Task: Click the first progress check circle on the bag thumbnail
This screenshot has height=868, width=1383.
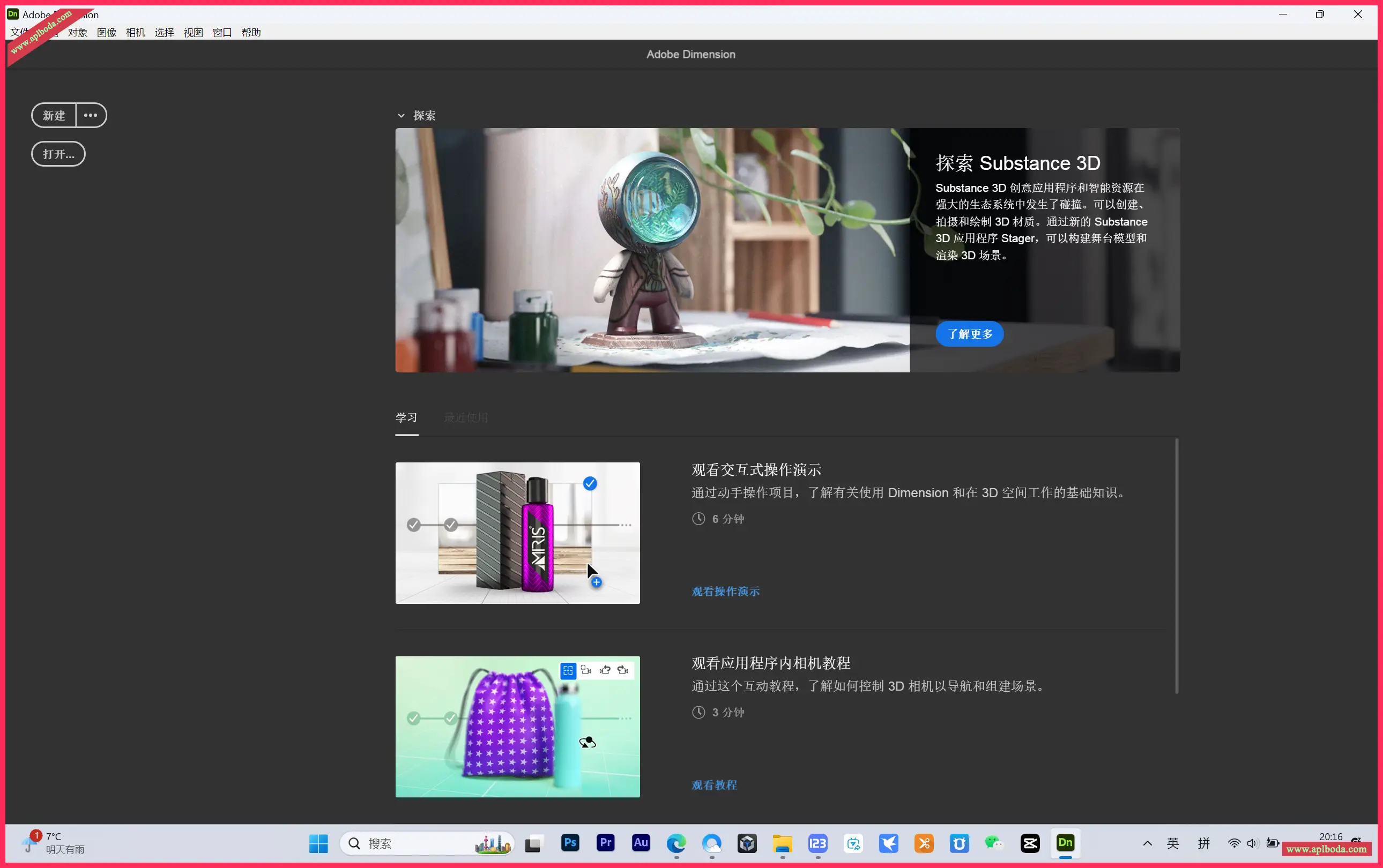Action: [x=414, y=717]
